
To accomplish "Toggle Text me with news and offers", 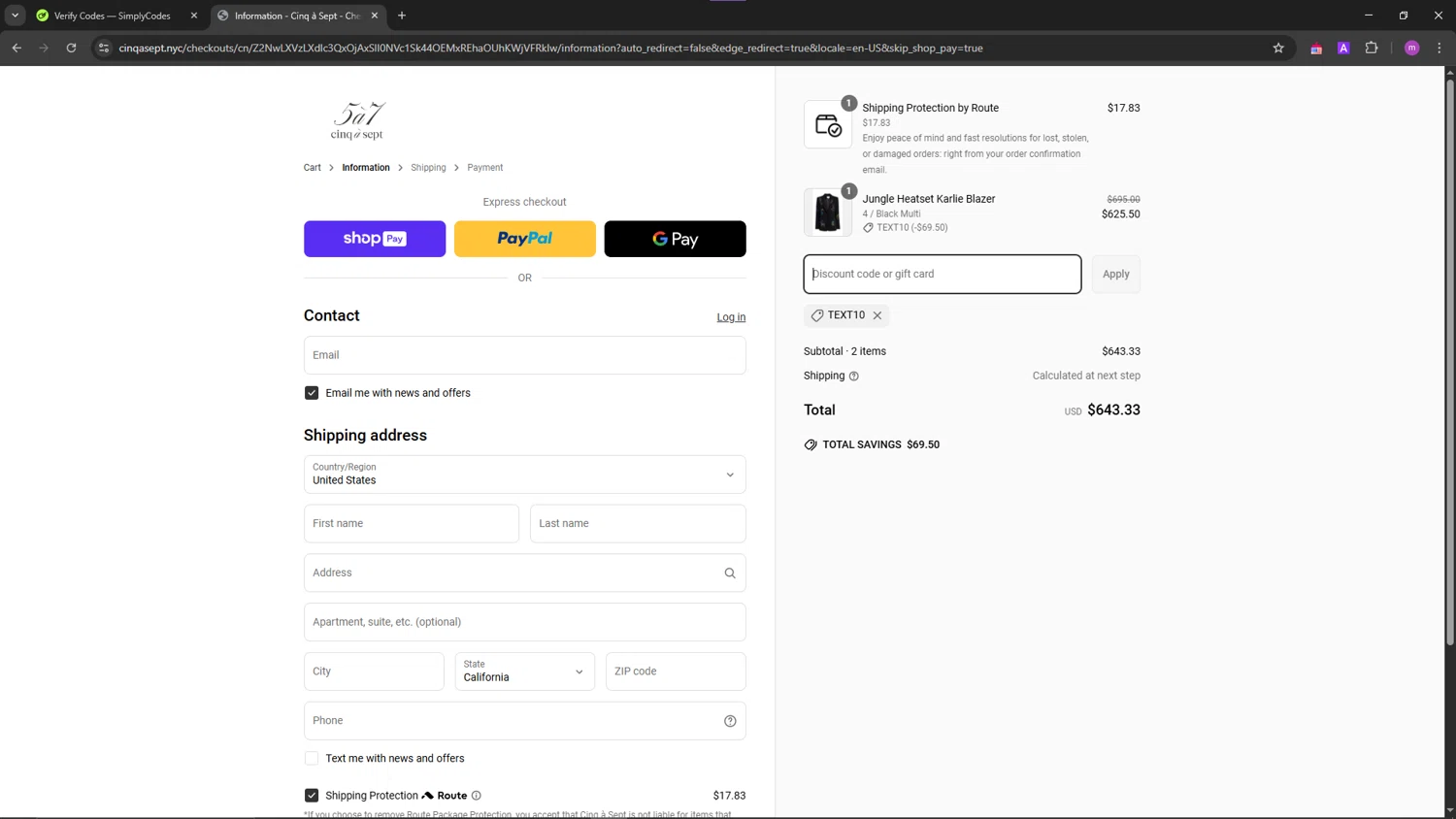I will pos(312,759).
